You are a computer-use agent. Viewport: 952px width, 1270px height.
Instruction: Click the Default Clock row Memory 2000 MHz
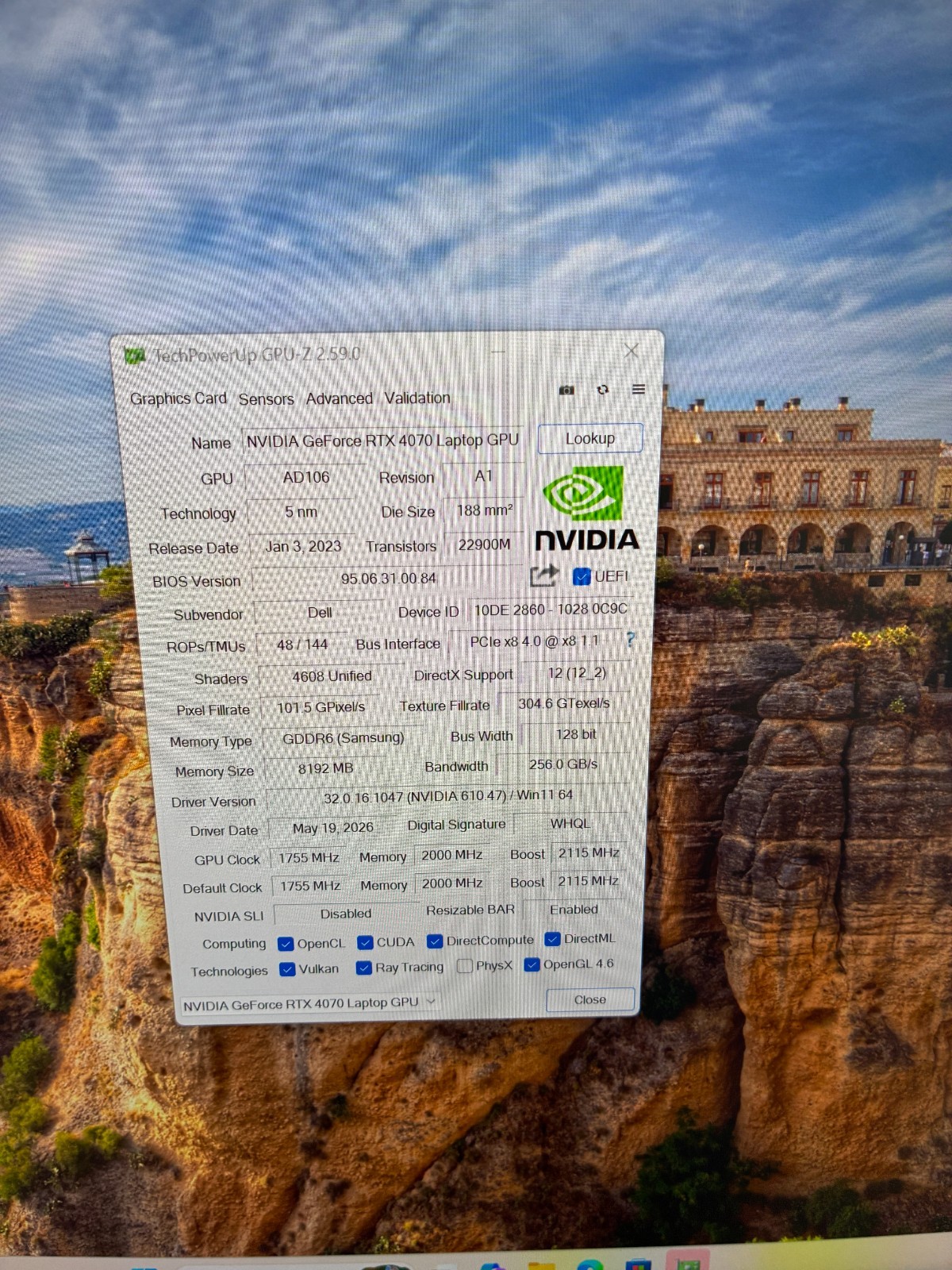click(x=452, y=883)
